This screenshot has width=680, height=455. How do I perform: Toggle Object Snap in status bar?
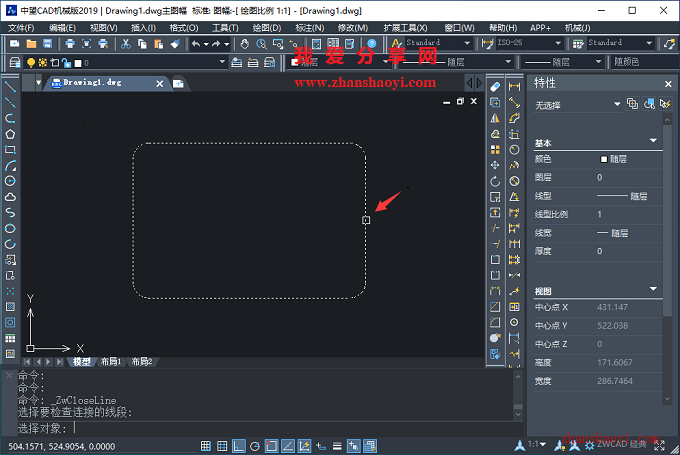(271, 446)
